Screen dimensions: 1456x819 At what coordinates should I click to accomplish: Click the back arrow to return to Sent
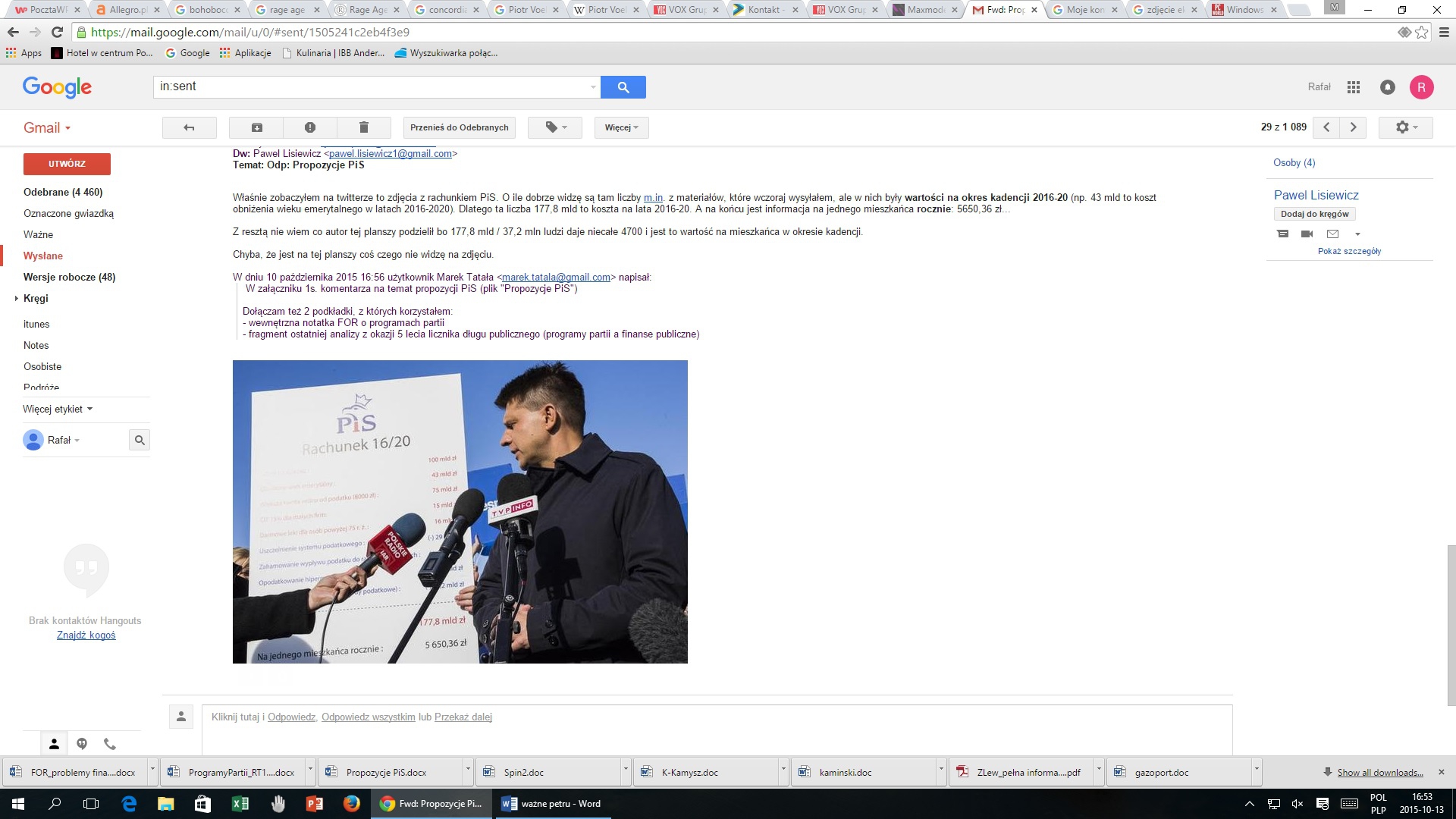189,127
